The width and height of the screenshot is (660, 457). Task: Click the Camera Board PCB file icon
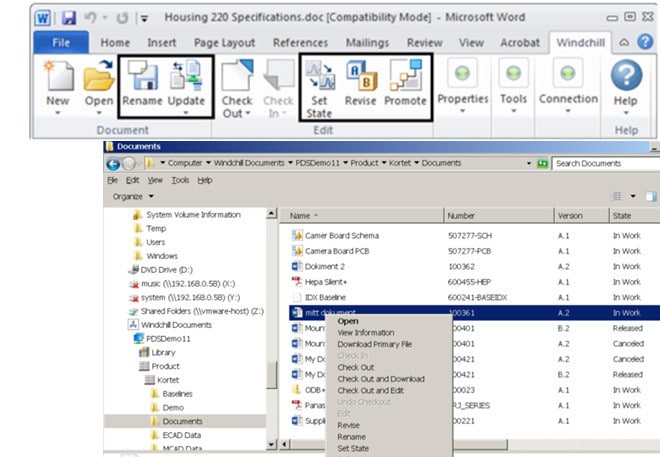(297, 251)
